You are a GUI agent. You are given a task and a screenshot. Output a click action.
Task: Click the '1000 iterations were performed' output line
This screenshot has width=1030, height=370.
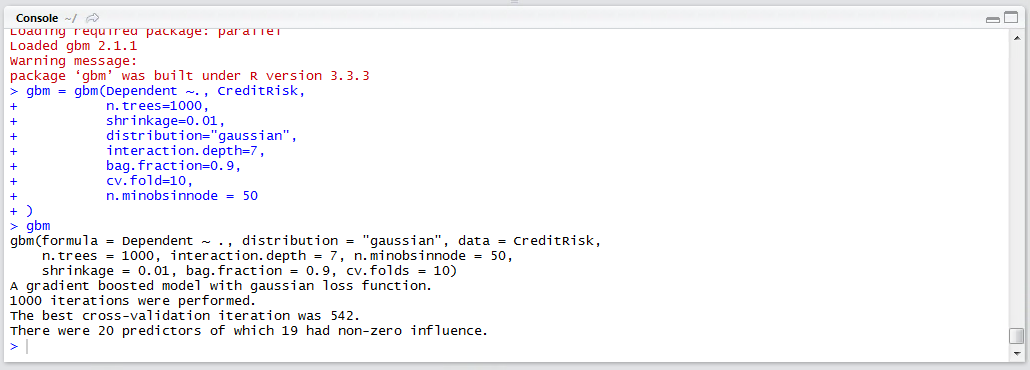pyautogui.click(x=133, y=301)
